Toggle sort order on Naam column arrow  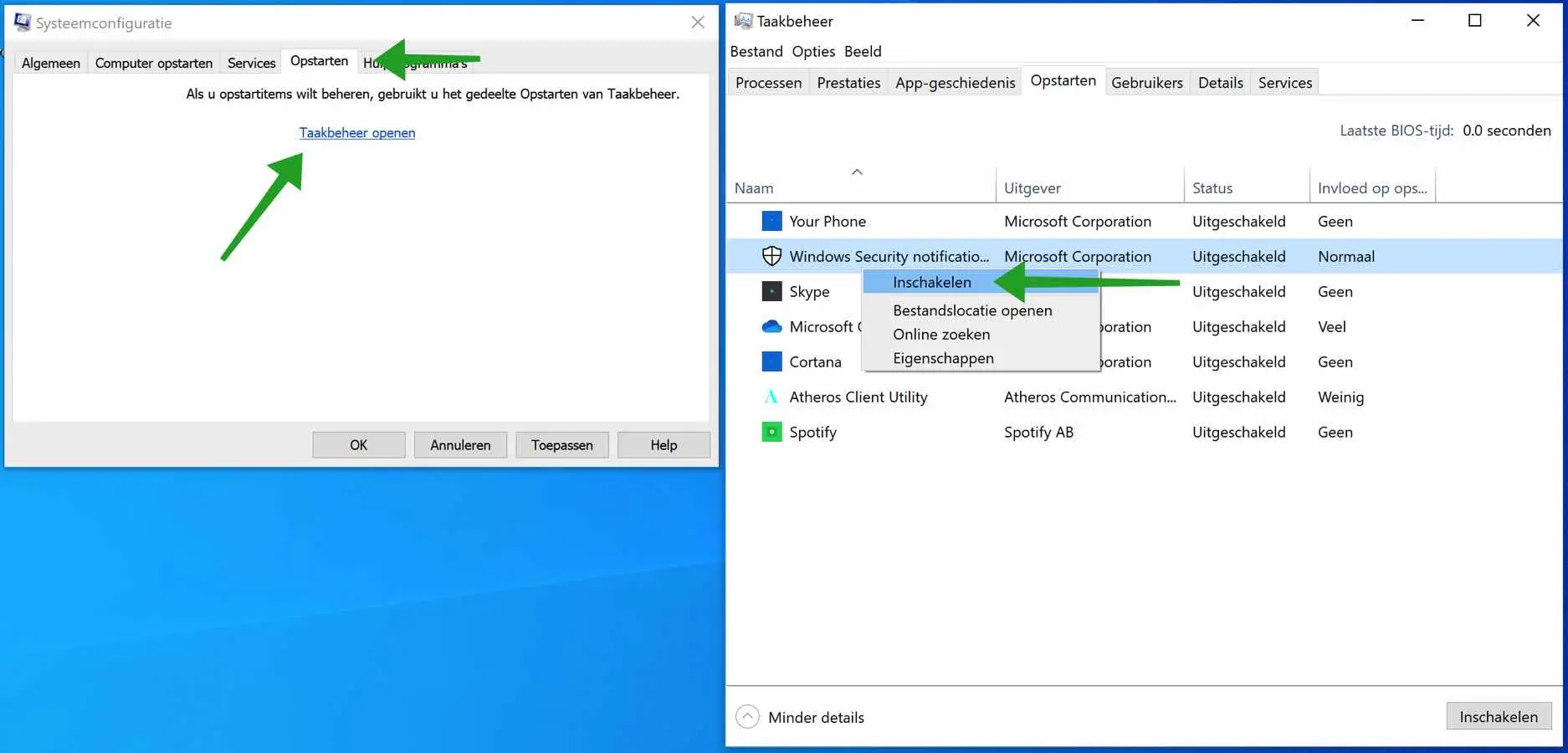coord(857,172)
